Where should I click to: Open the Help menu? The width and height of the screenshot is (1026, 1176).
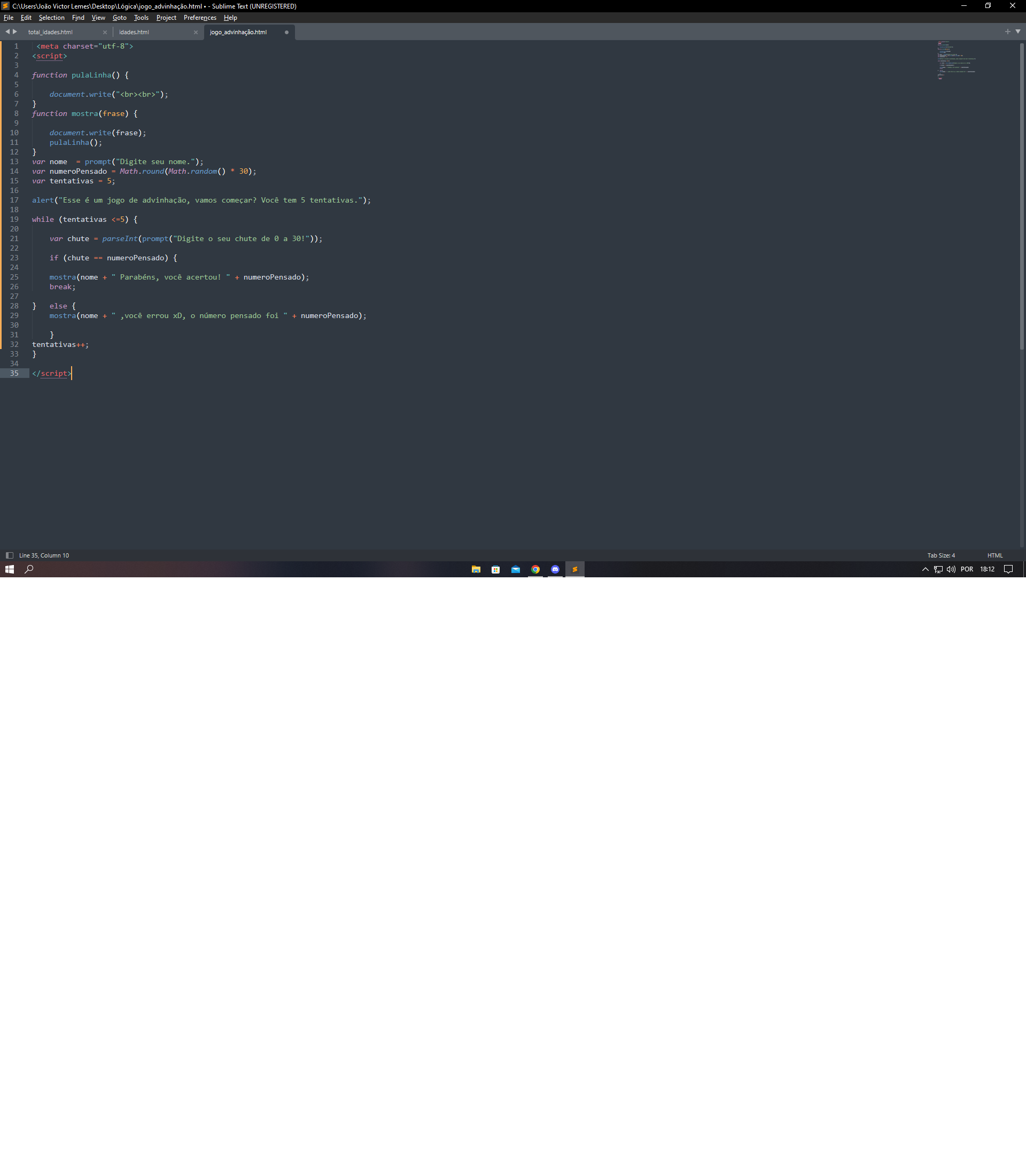pyautogui.click(x=230, y=18)
